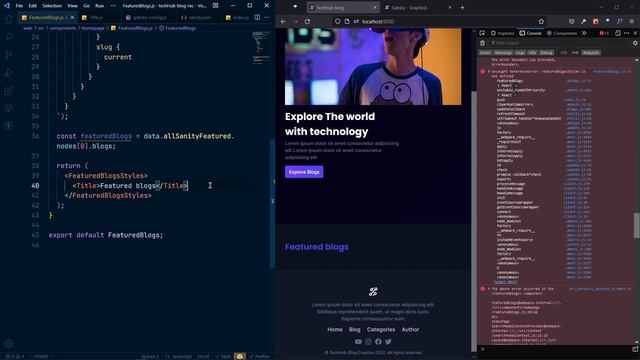Open VS Code Explorer in activity bar
This screenshot has width=640, height=360.
point(9,19)
